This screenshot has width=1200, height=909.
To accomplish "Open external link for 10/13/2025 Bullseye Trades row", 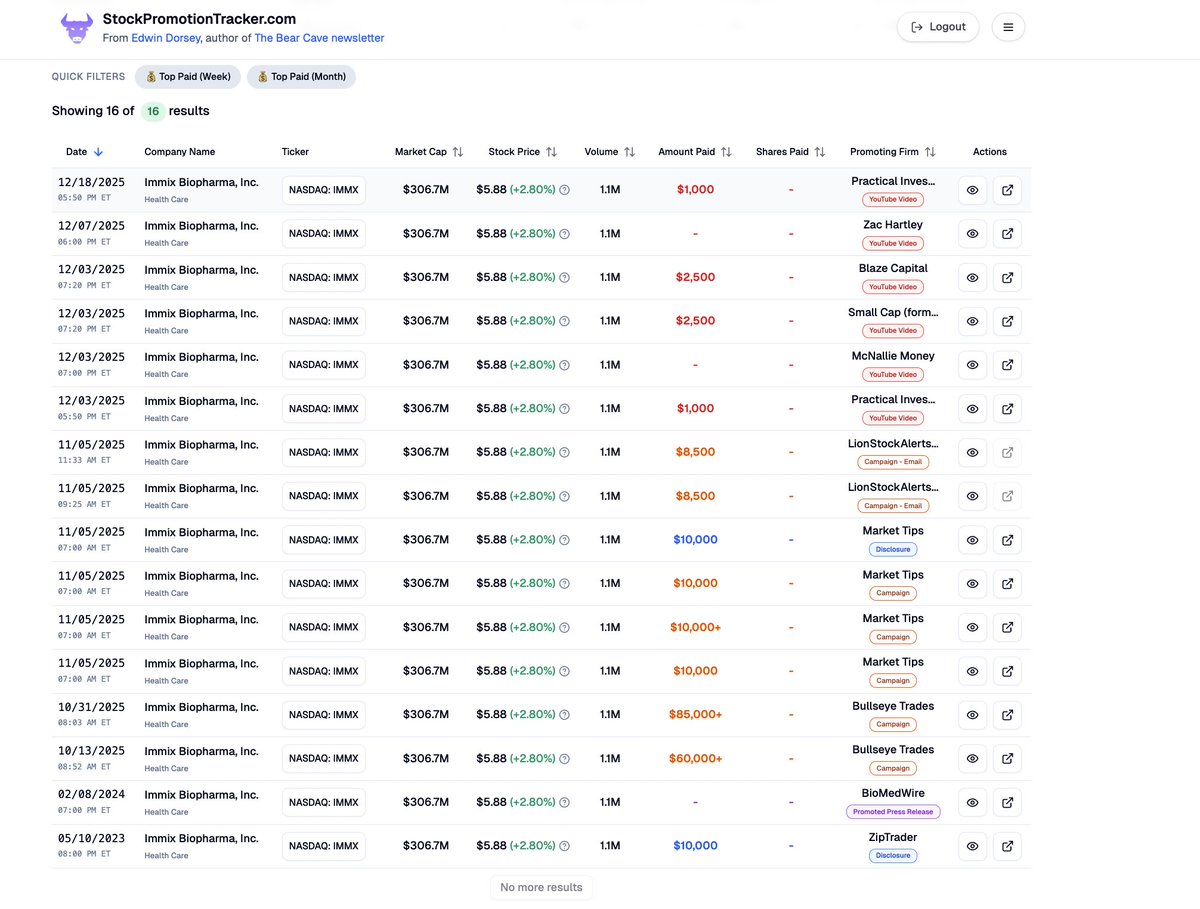I will click(x=1008, y=758).
